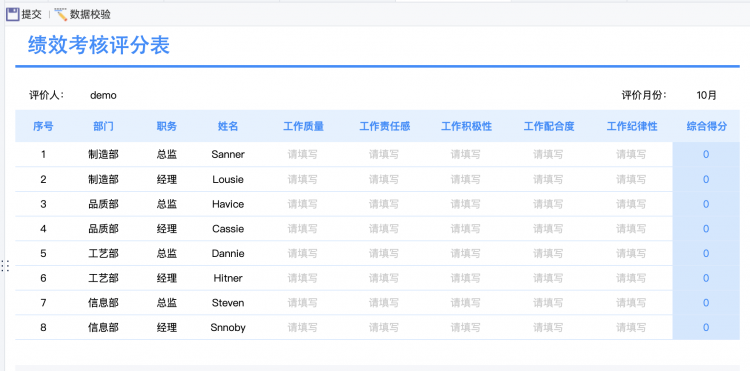Fill 工作责任感 field for Cassie
This screenshot has height=371, width=750.
(x=384, y=229)
